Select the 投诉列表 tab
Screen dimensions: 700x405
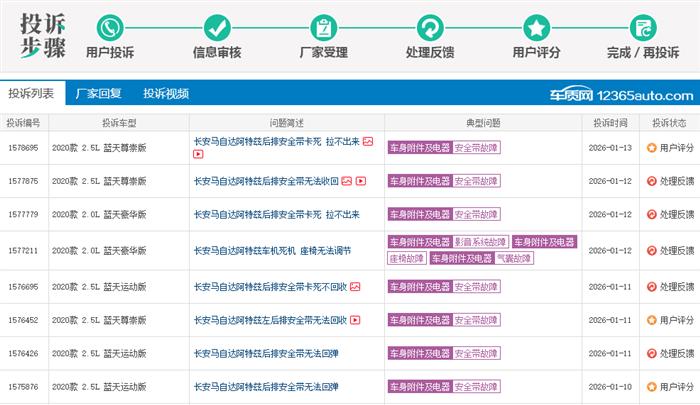click(31, 94)
